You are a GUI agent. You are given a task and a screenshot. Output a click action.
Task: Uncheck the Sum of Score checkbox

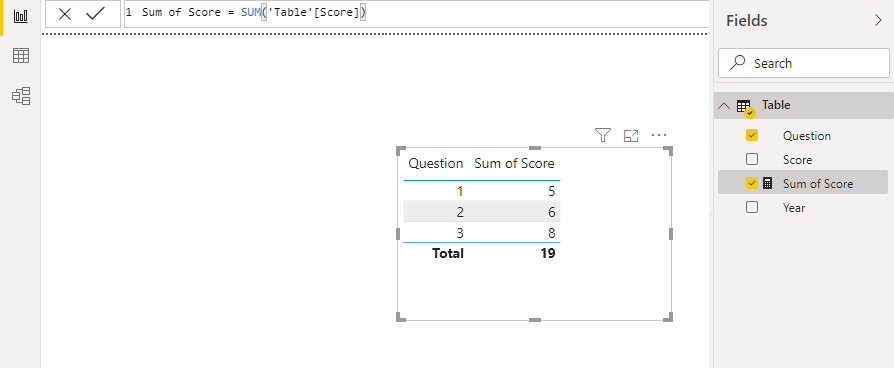tap(752, 183)
